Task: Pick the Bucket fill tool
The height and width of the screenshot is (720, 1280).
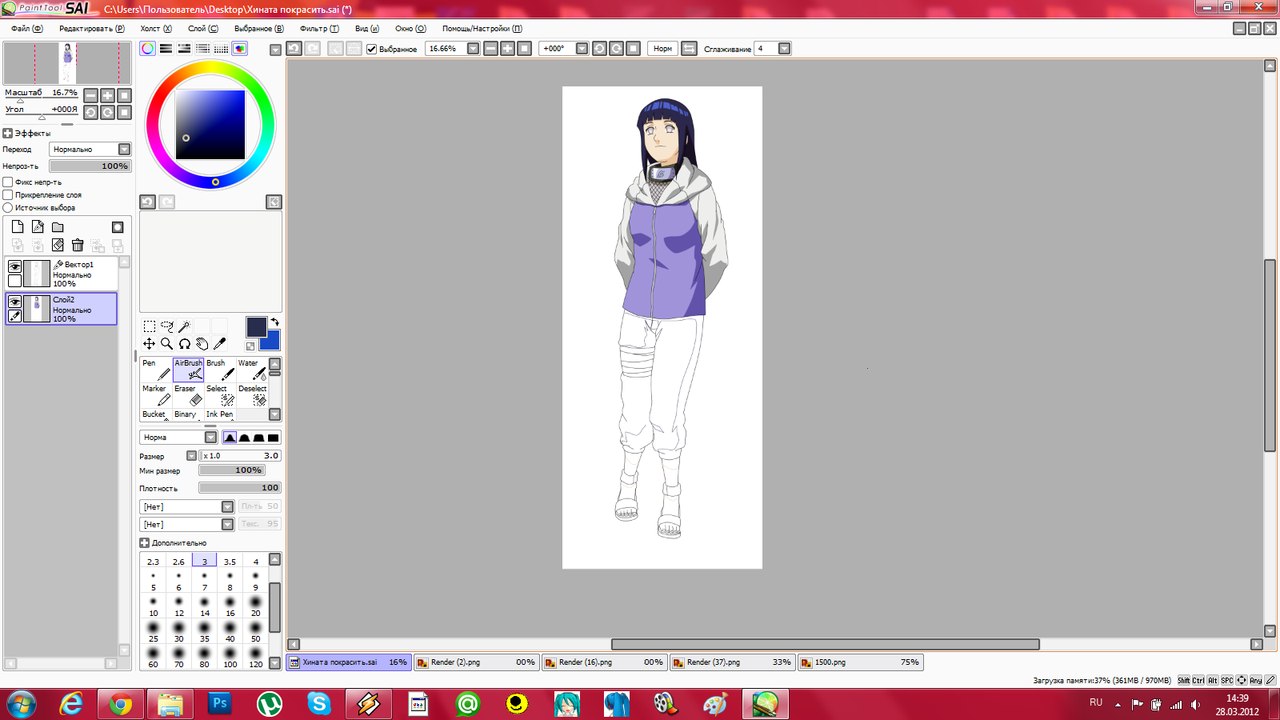Action: (155, 414)
